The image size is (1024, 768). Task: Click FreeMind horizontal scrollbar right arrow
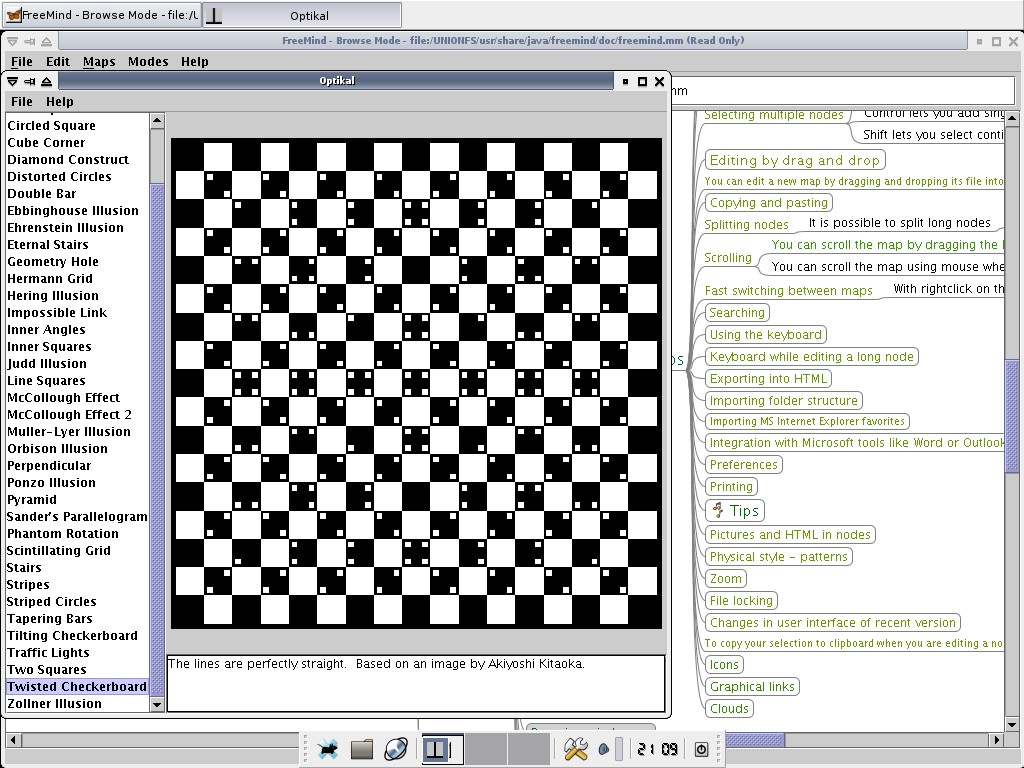tap(996, 740)
